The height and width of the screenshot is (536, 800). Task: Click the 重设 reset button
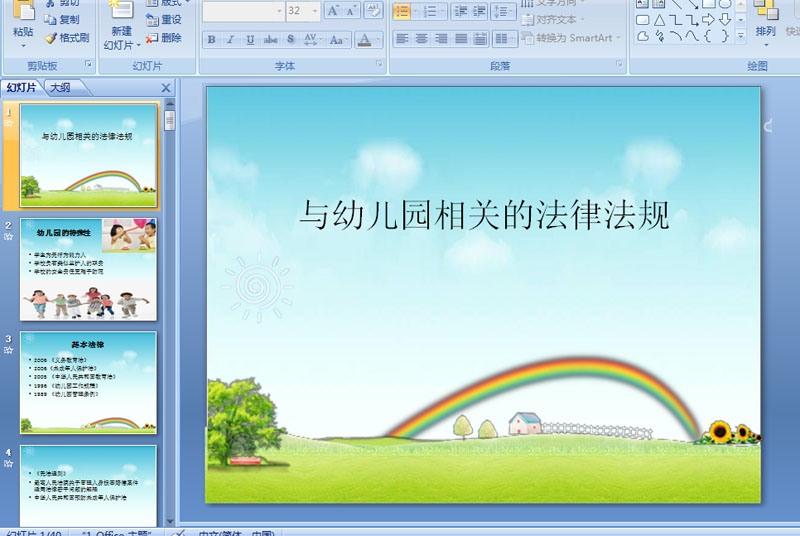coord(164,20)
